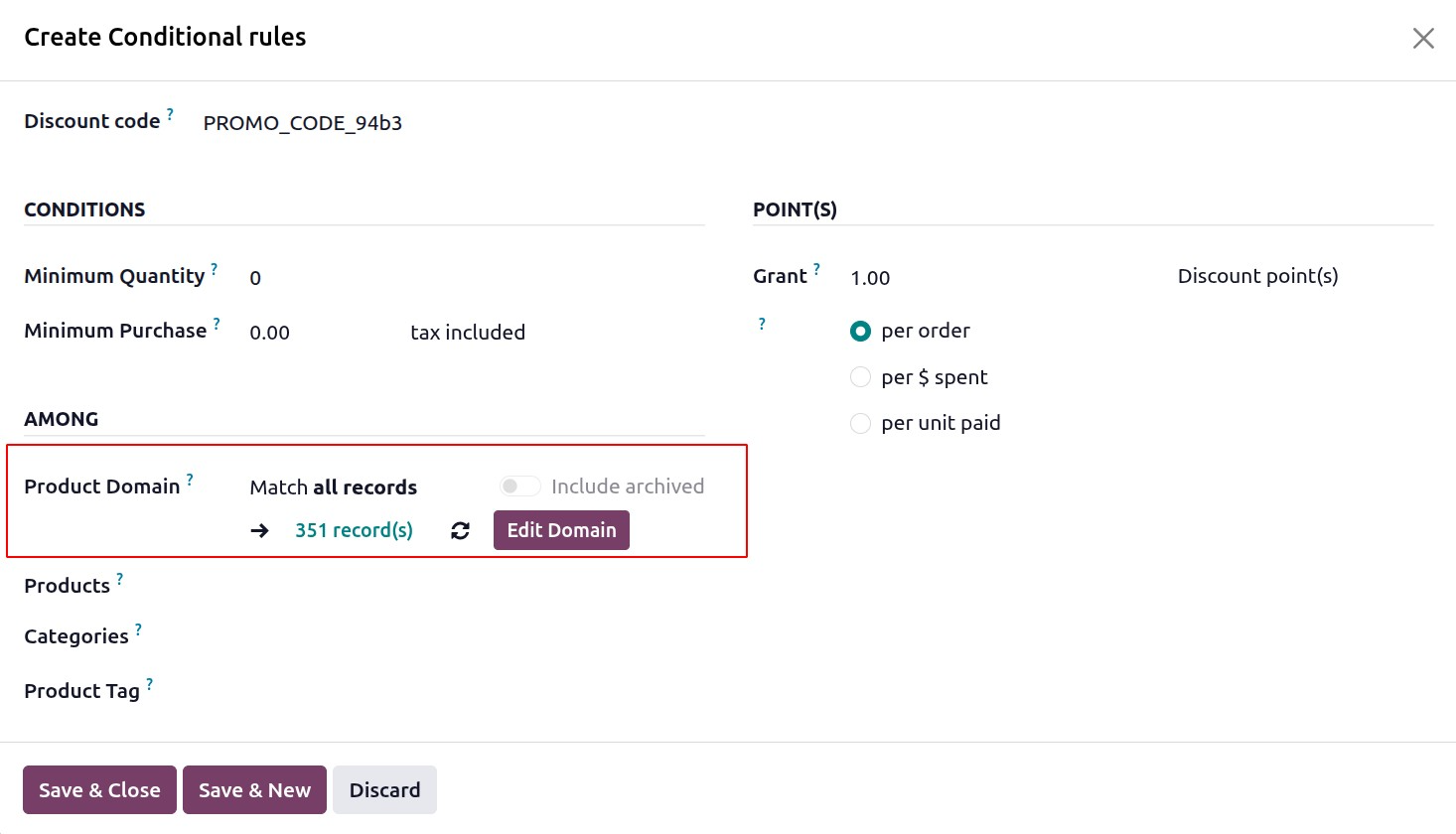
Task: Choose the "per $ spent" radio option
Action: (x=860, y=377)
